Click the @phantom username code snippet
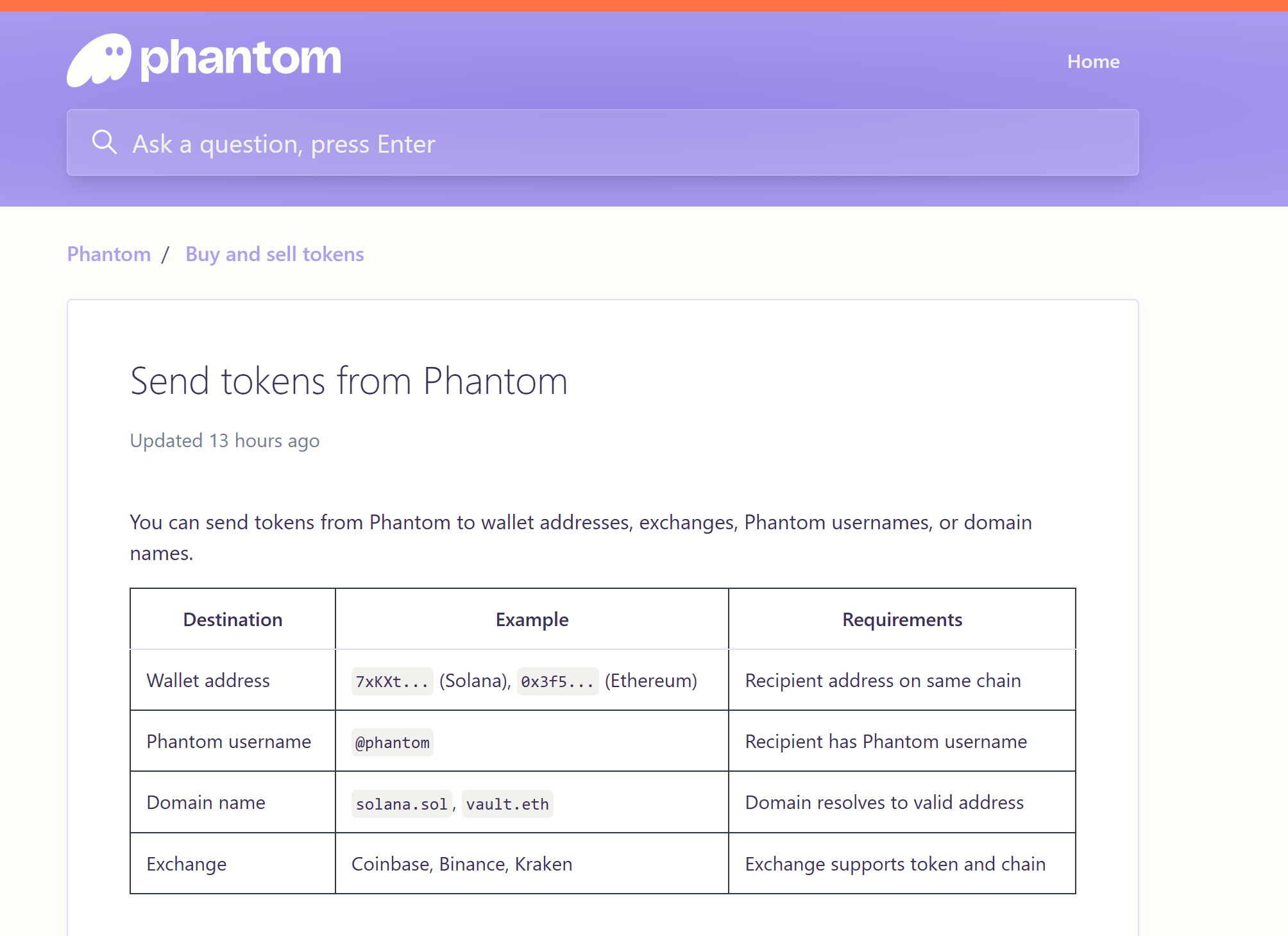Screen dimensions: 1288x936 (393, 742)
